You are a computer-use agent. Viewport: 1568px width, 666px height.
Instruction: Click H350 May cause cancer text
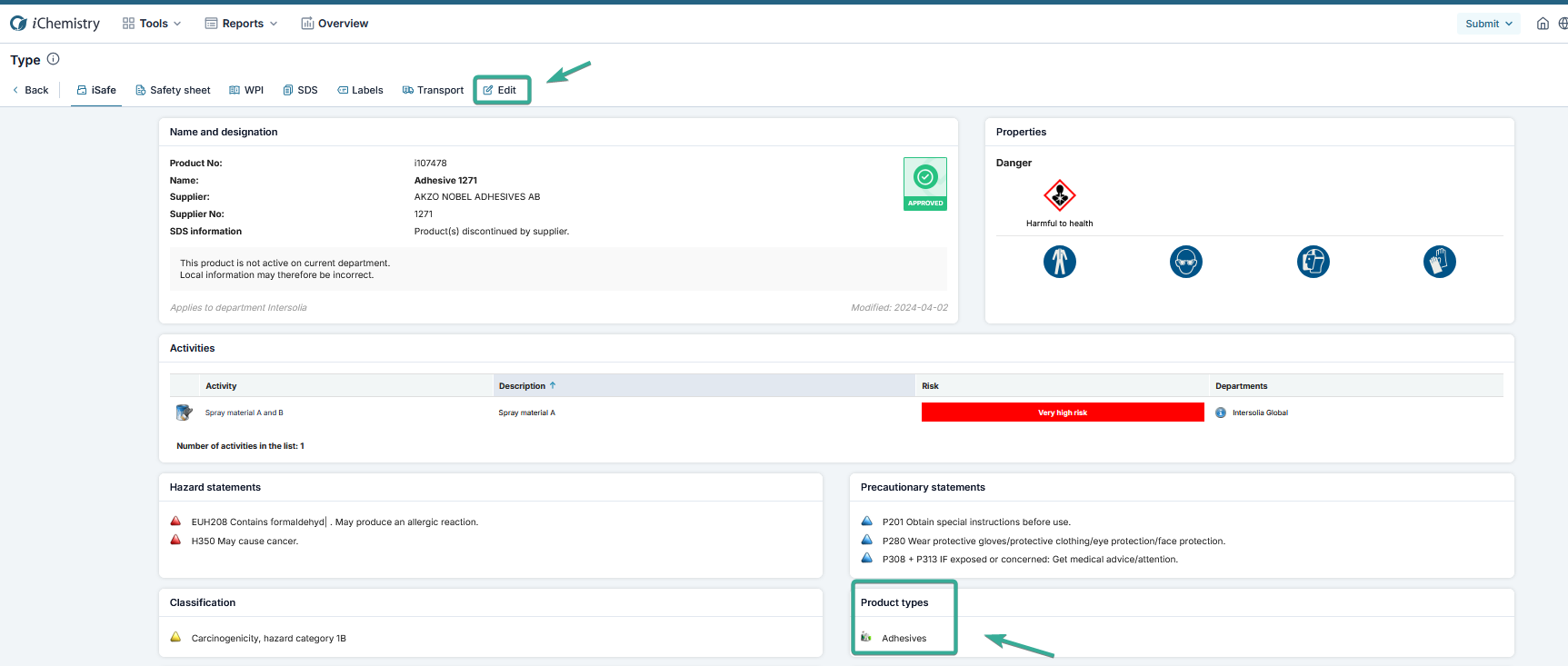click(245, 542)
